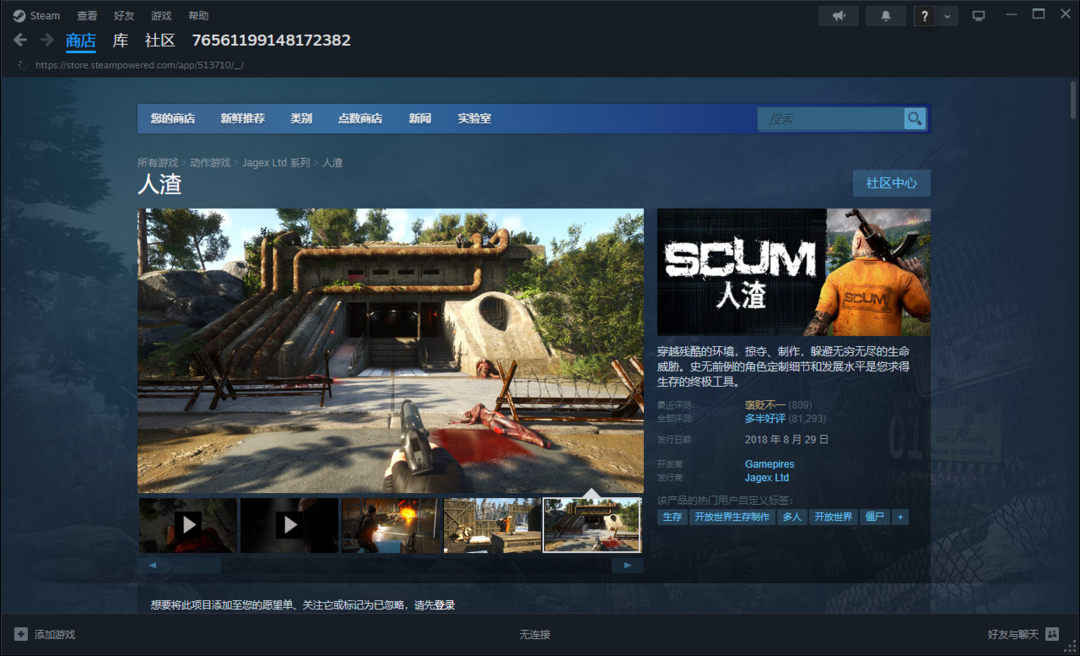The height and width of the screenshot is (656, 1080).
Task: Click the search magnifier icon
Action: tap(913, 118)
